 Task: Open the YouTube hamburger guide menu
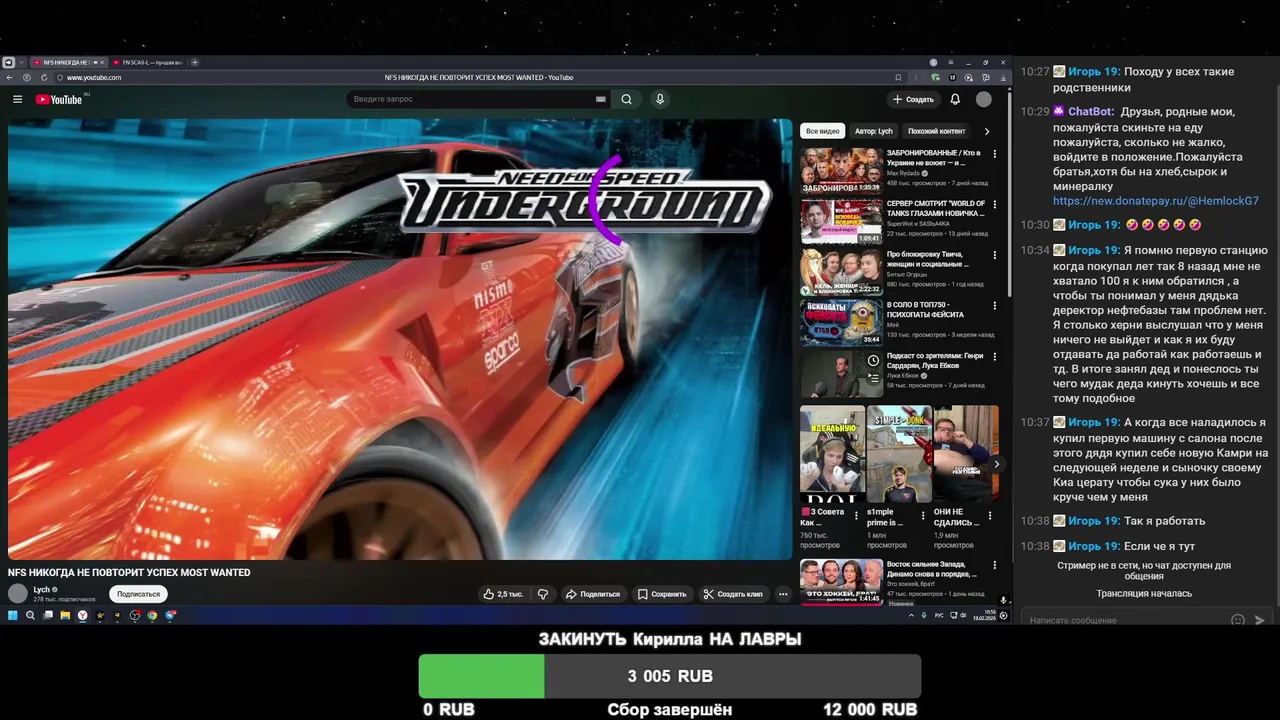click(x=17, y=99)
